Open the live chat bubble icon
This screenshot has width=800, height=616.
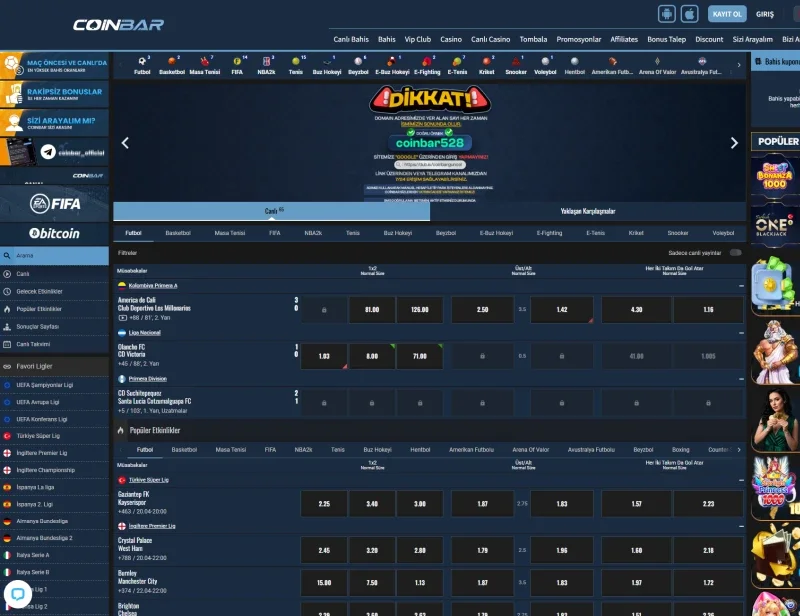point(18,594)
